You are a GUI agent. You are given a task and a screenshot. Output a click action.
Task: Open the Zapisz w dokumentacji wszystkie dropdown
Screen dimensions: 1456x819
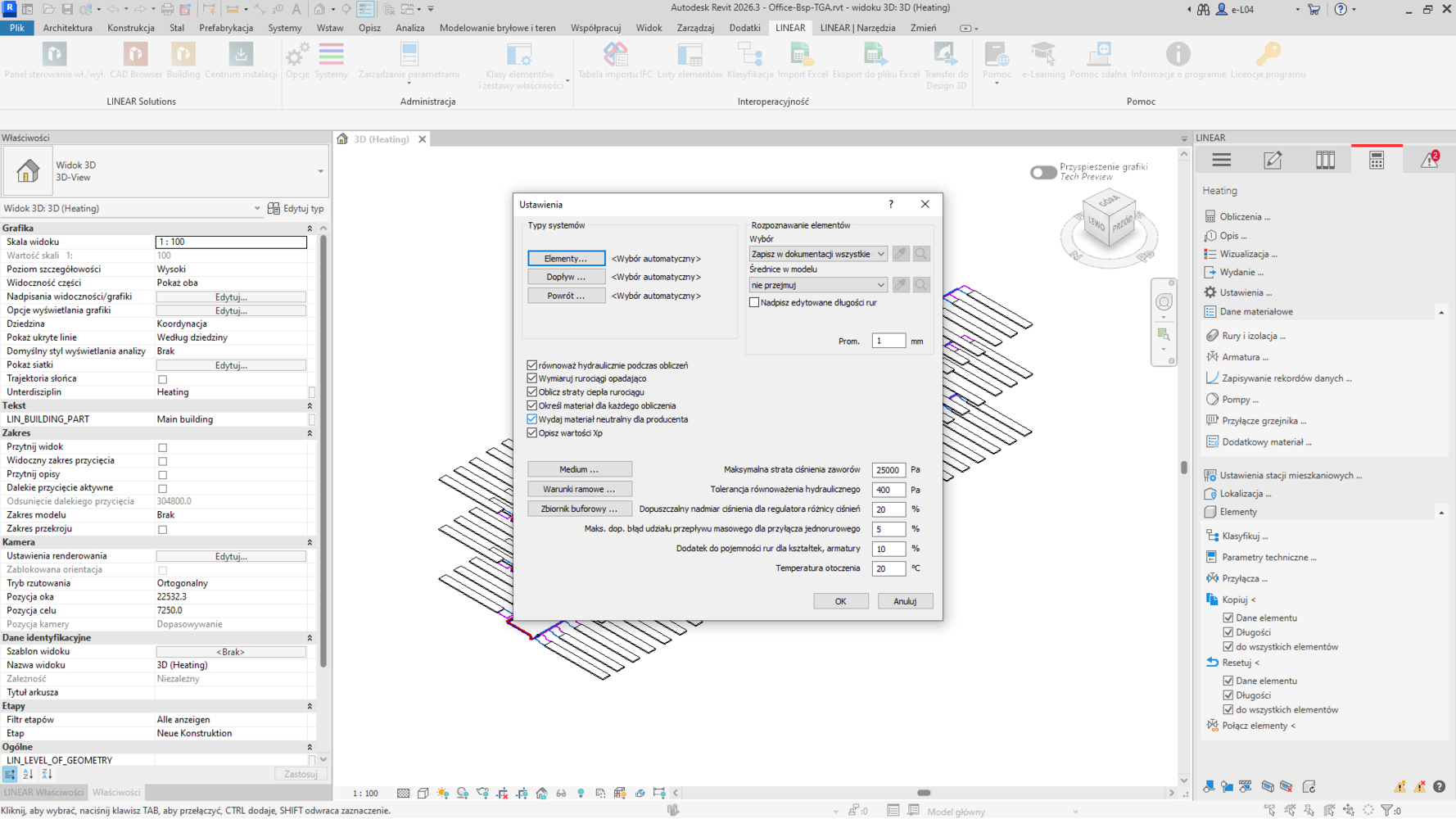817,255
